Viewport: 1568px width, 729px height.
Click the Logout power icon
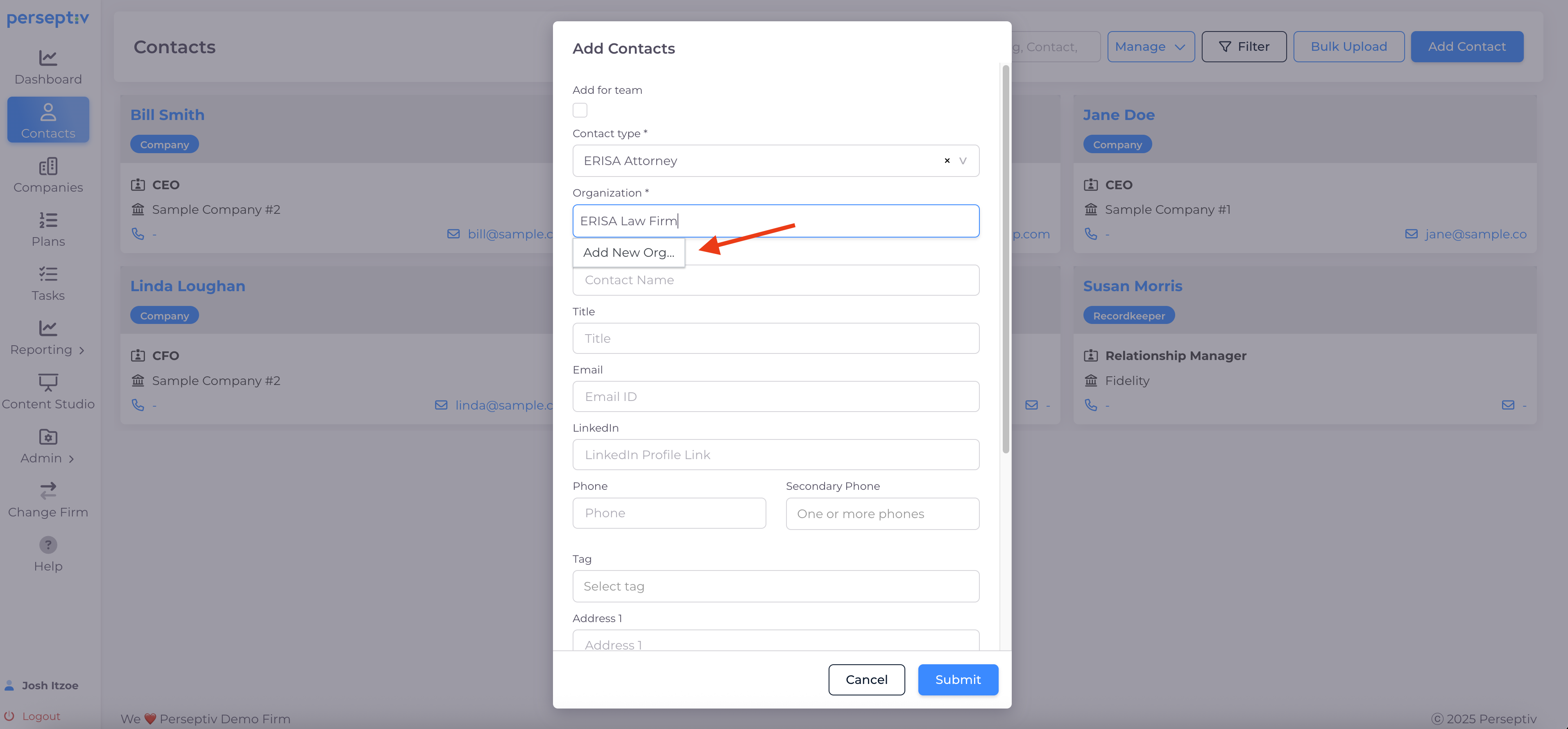pos(9,715)
